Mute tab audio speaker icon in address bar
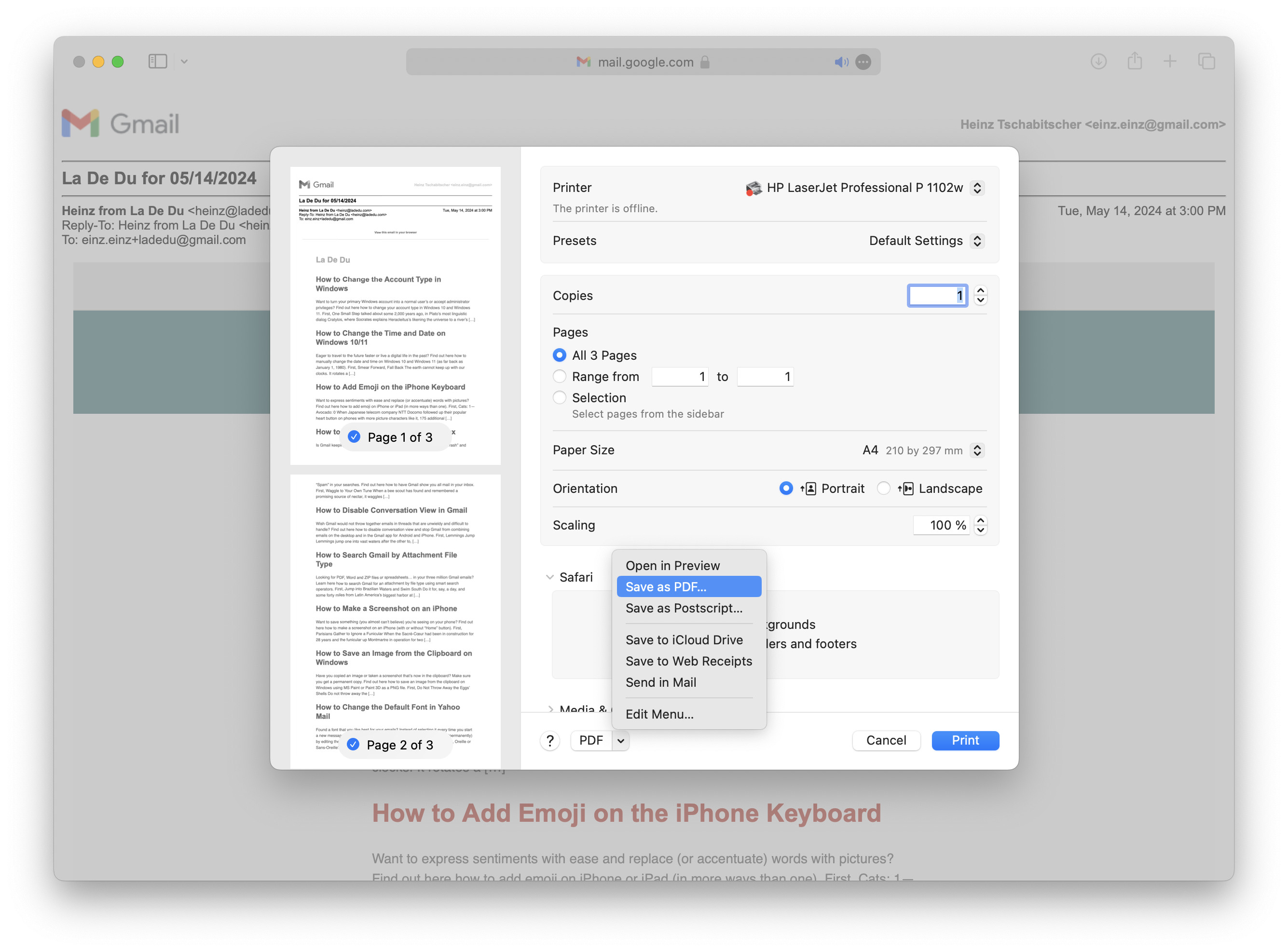 pyautogui.click(x=841, y=62)
